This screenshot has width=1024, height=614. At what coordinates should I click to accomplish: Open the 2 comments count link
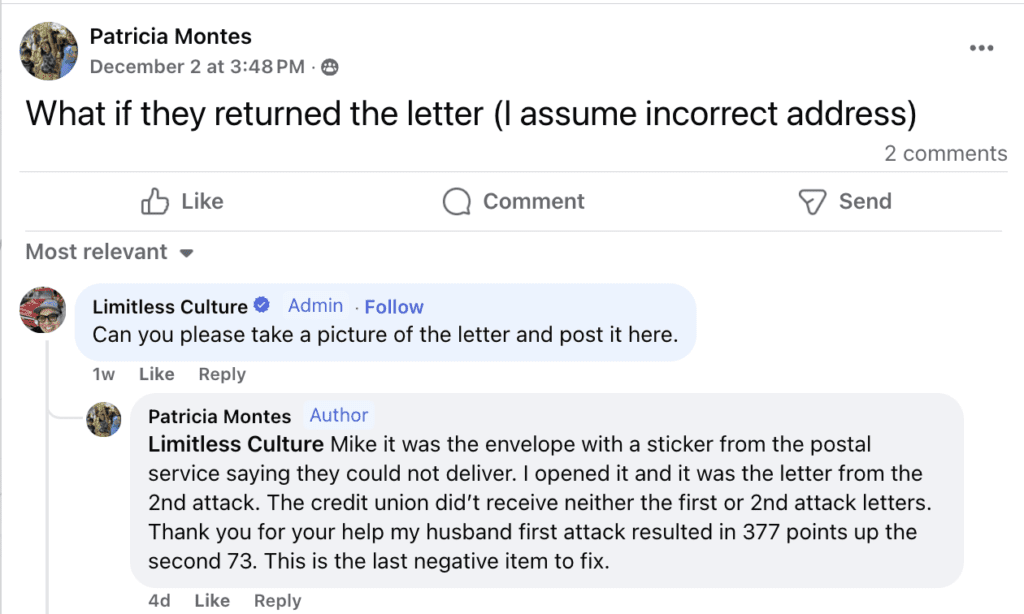[945, 154]
